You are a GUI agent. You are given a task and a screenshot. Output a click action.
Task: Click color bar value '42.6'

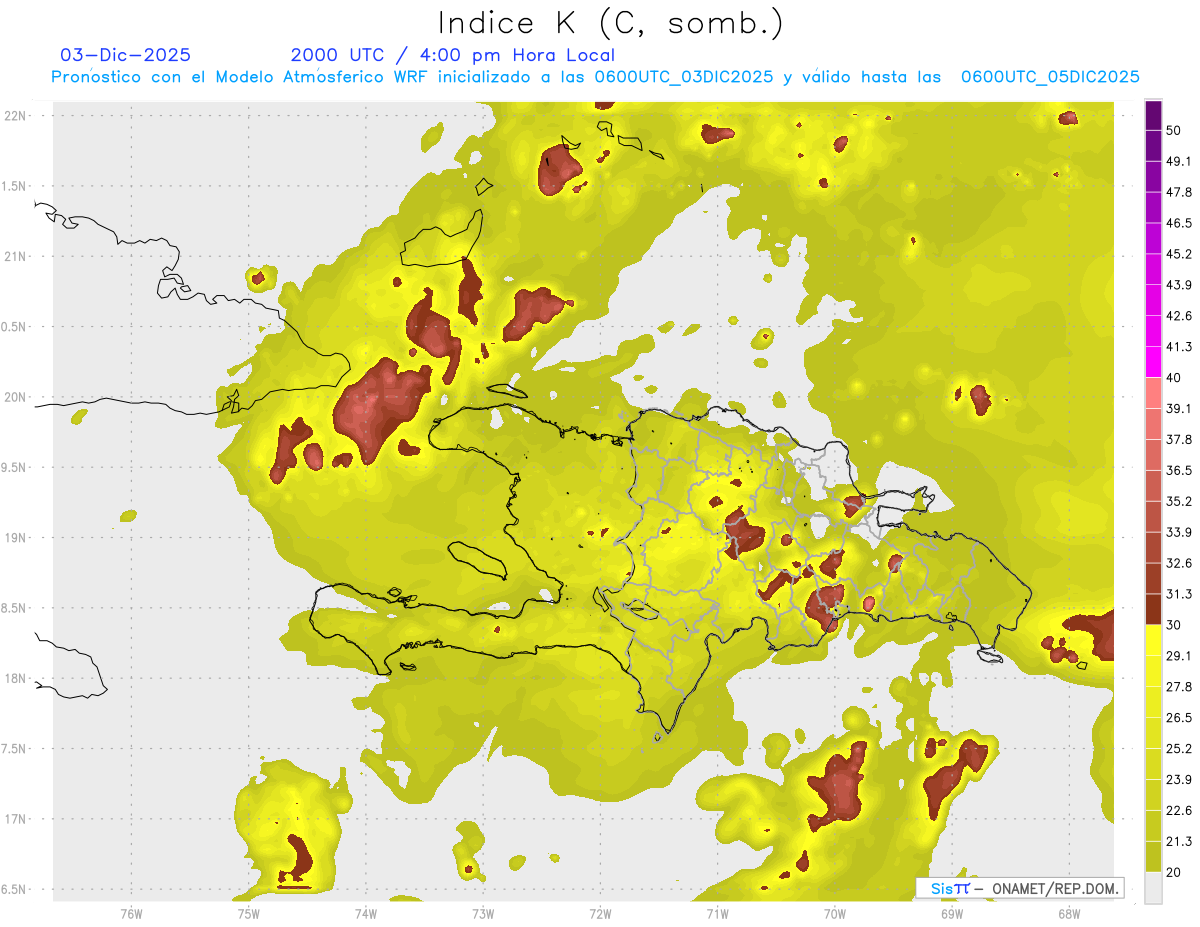(1179, 316)
